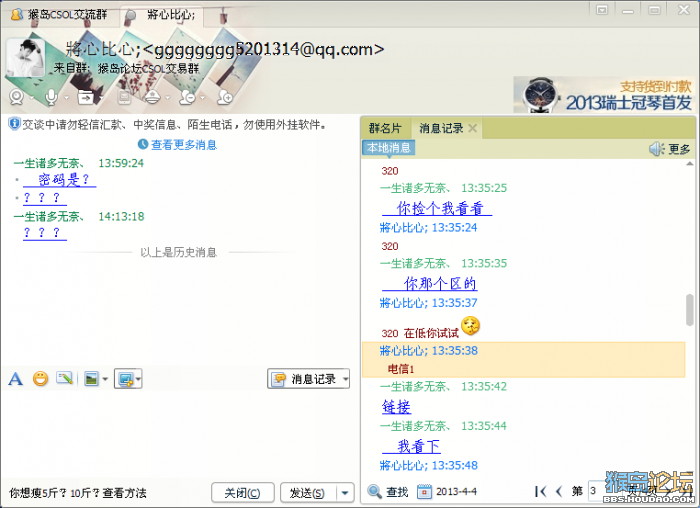Viewport: 700px width, 508px height.
Task: Switch to the 群名片 tab
Action: [x=385, y=129]
